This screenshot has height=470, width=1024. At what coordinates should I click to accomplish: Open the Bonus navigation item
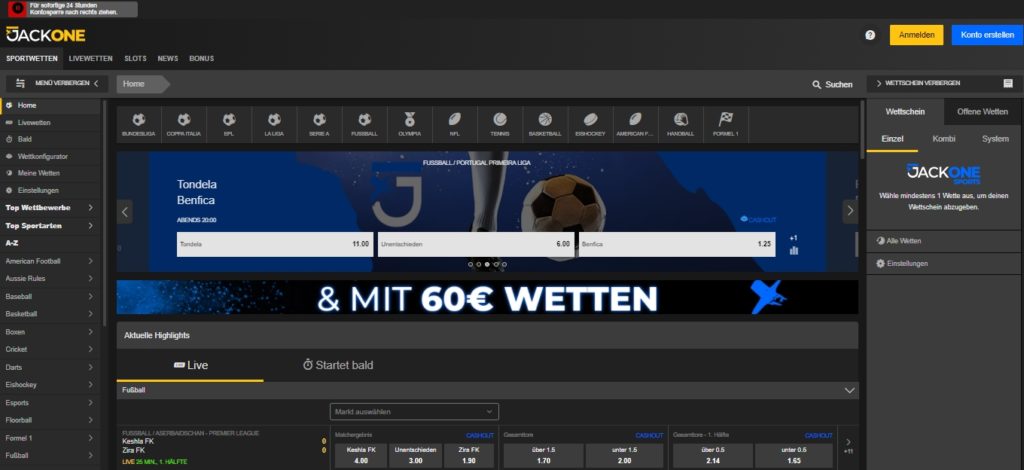(x=202, y=59)
